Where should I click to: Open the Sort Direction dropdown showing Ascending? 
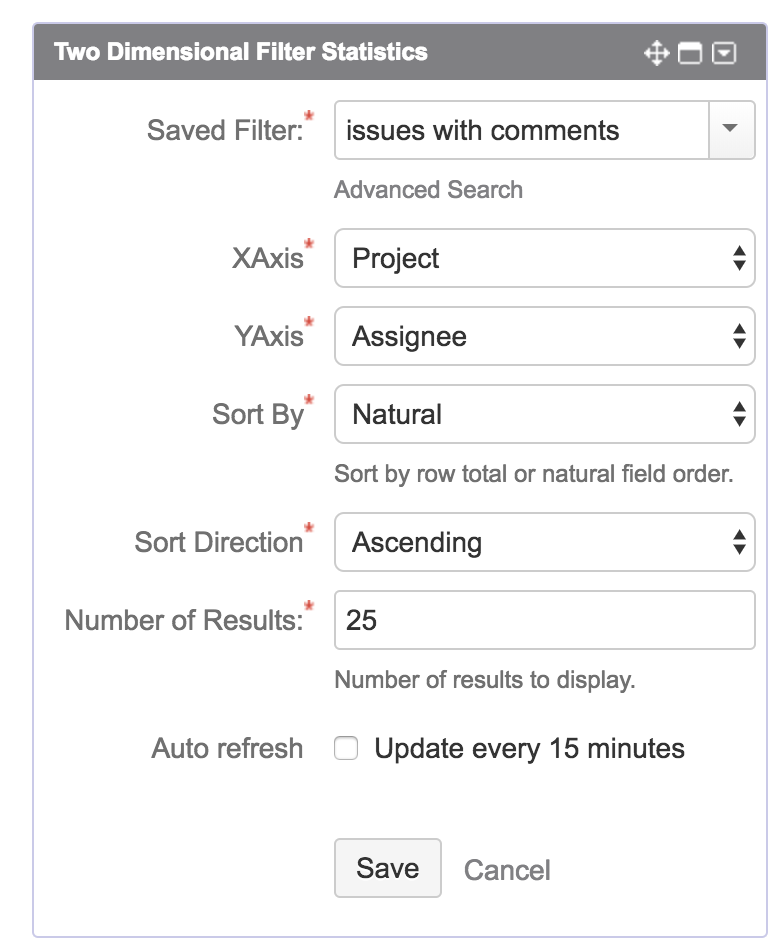click(x=544, y=542)
